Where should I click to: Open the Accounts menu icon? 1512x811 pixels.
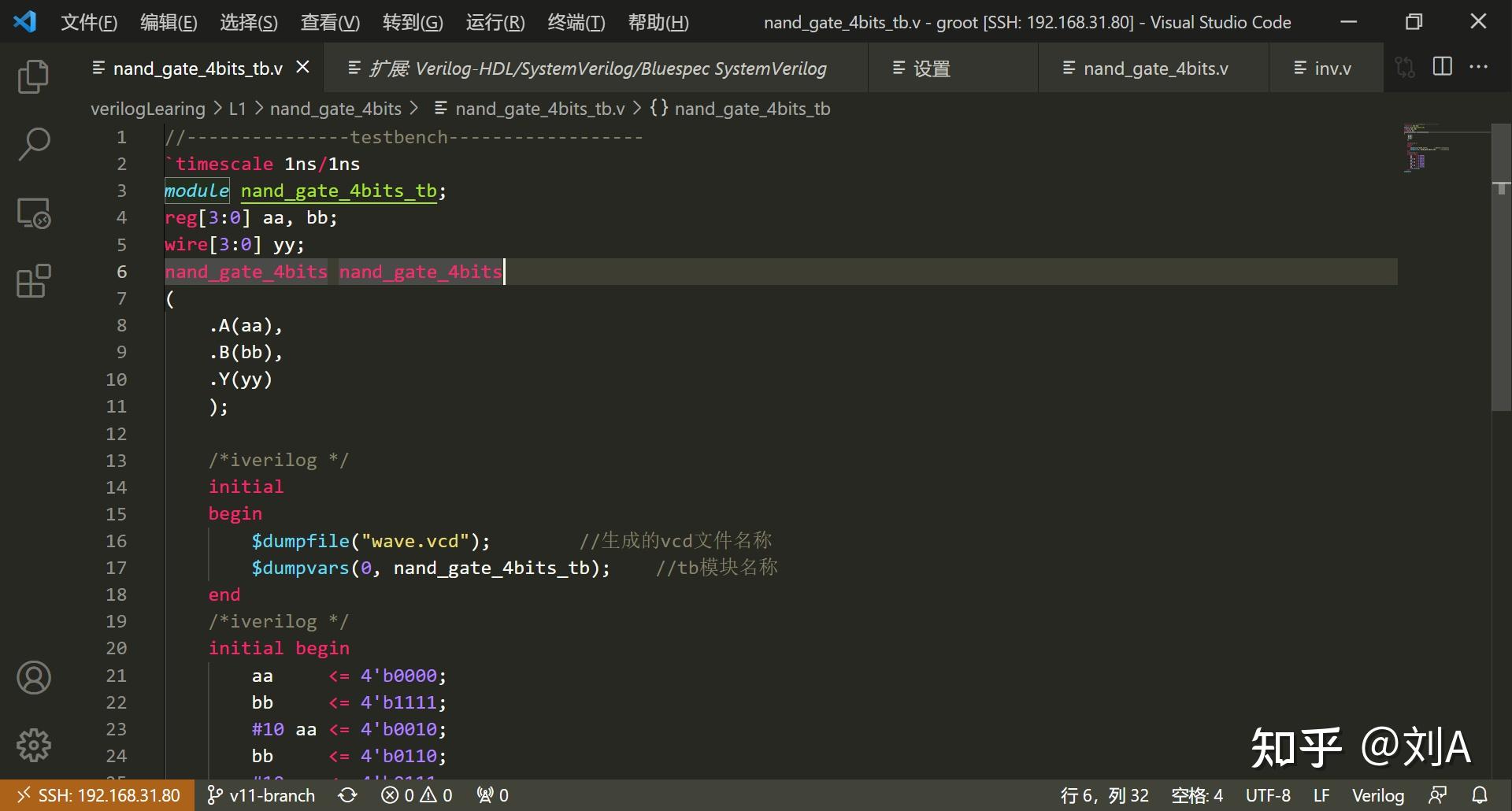(32, 677)
